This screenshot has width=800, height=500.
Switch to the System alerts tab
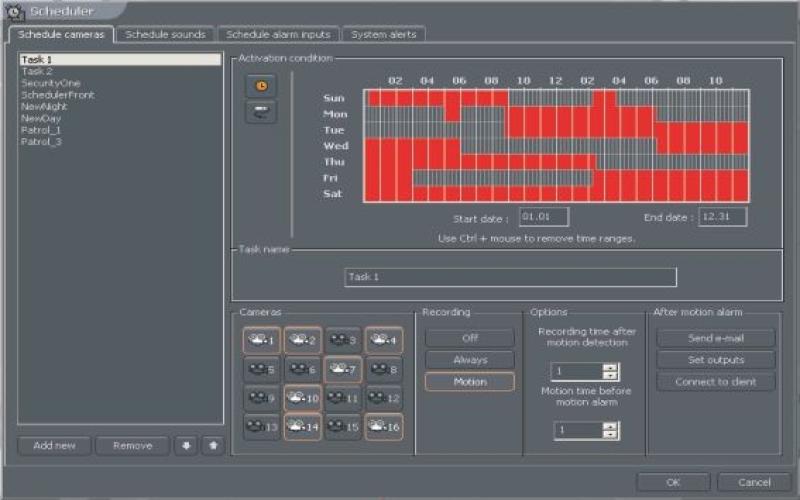(384, 34)
